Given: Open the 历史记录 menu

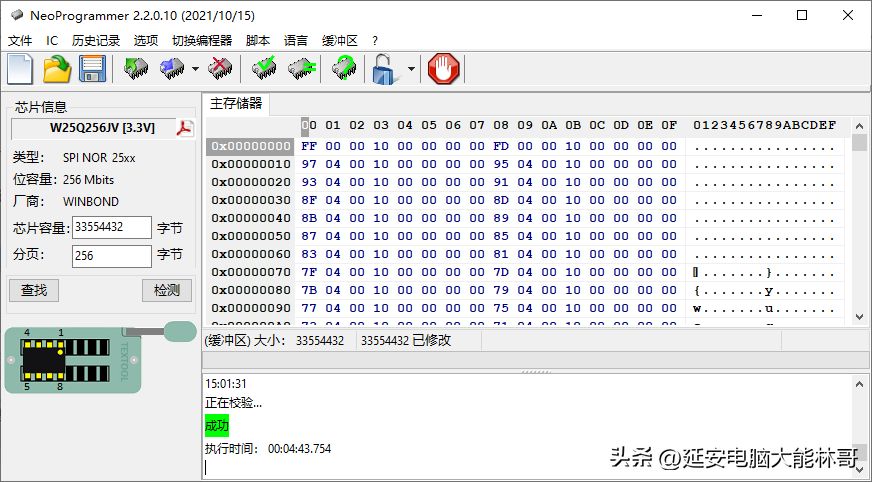Looking at the screenshot, I should click(x=96, y=41).
